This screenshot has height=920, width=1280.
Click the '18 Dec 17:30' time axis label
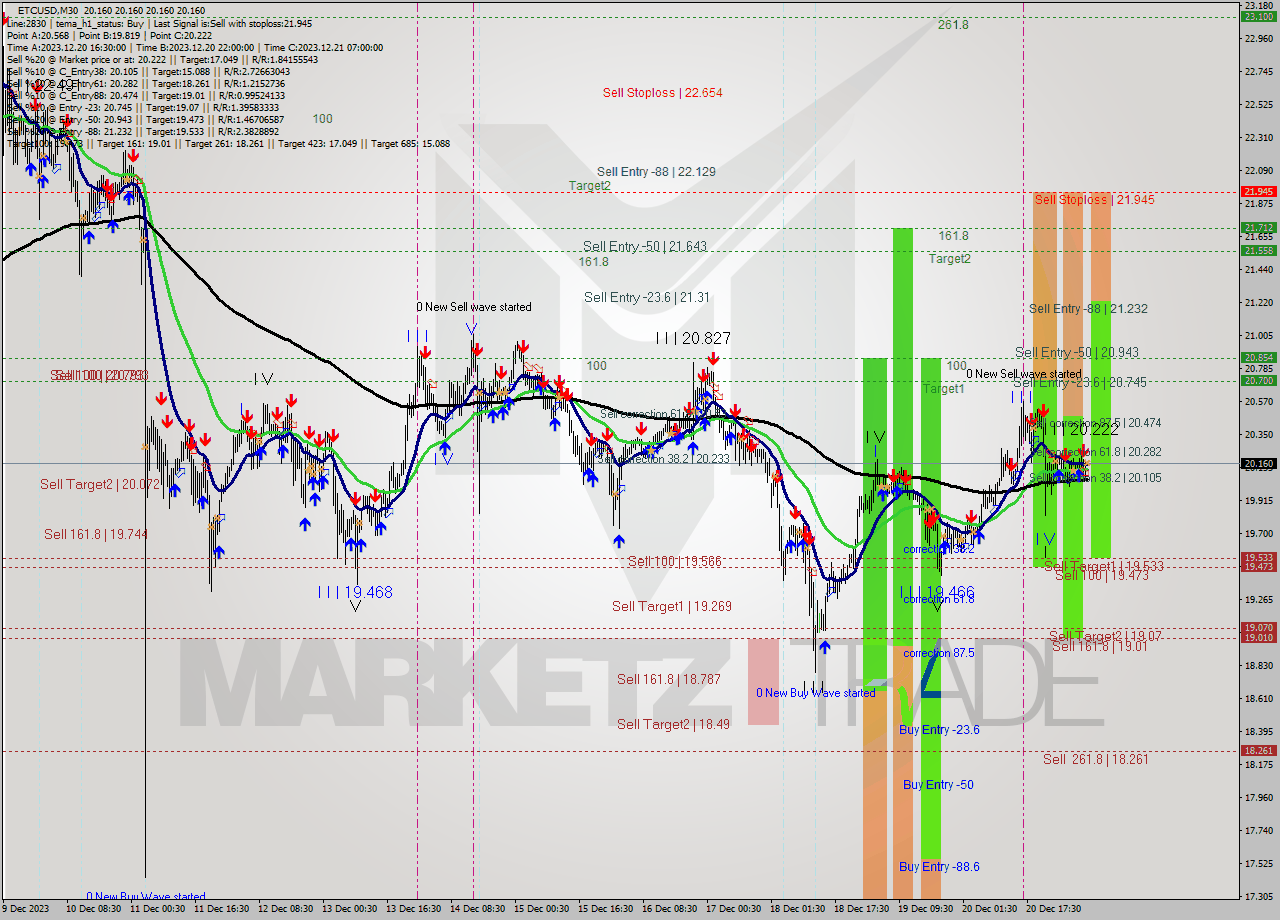click(862, 908)
